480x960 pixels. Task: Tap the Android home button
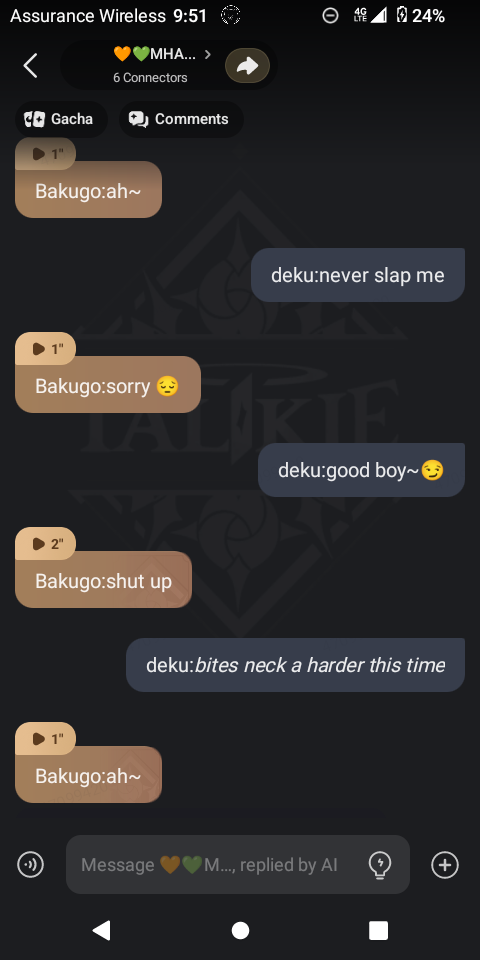click(x=240, y=930)
